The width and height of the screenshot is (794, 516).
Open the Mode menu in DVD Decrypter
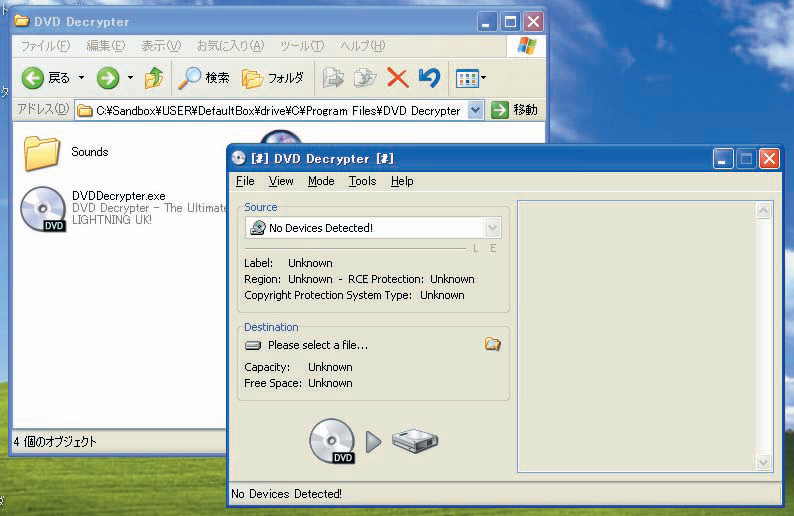pos(321,181)
